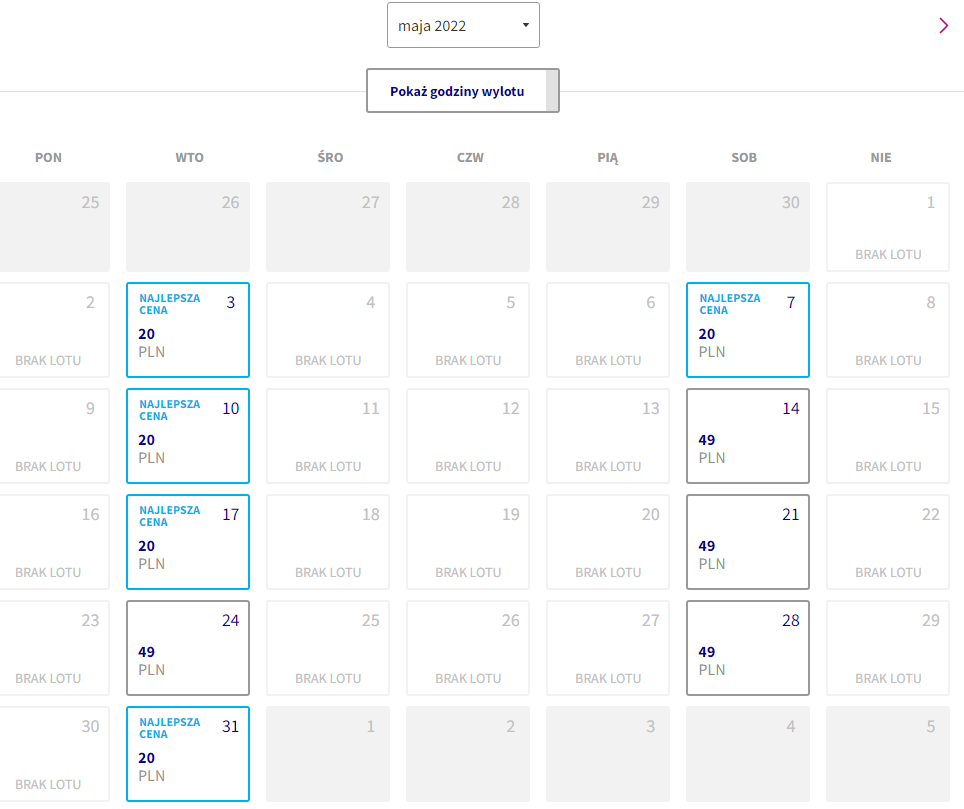Choose May 10 flight at 20 PLN
Image resolution: width=964 pixels, height=809 pixels.
(188, 436)
